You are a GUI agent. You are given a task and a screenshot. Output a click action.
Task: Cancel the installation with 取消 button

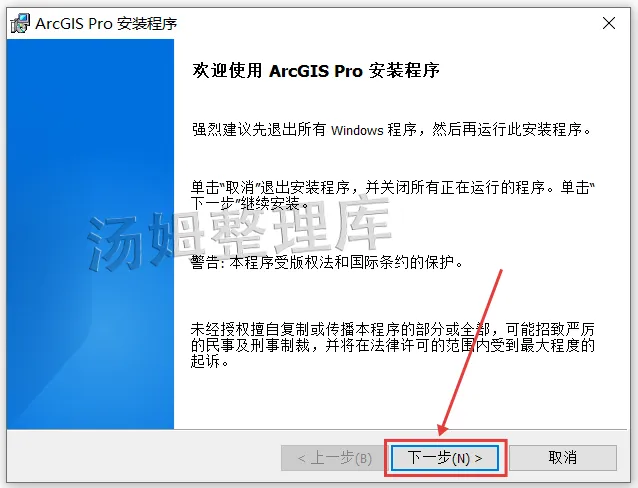coord(563,458)
